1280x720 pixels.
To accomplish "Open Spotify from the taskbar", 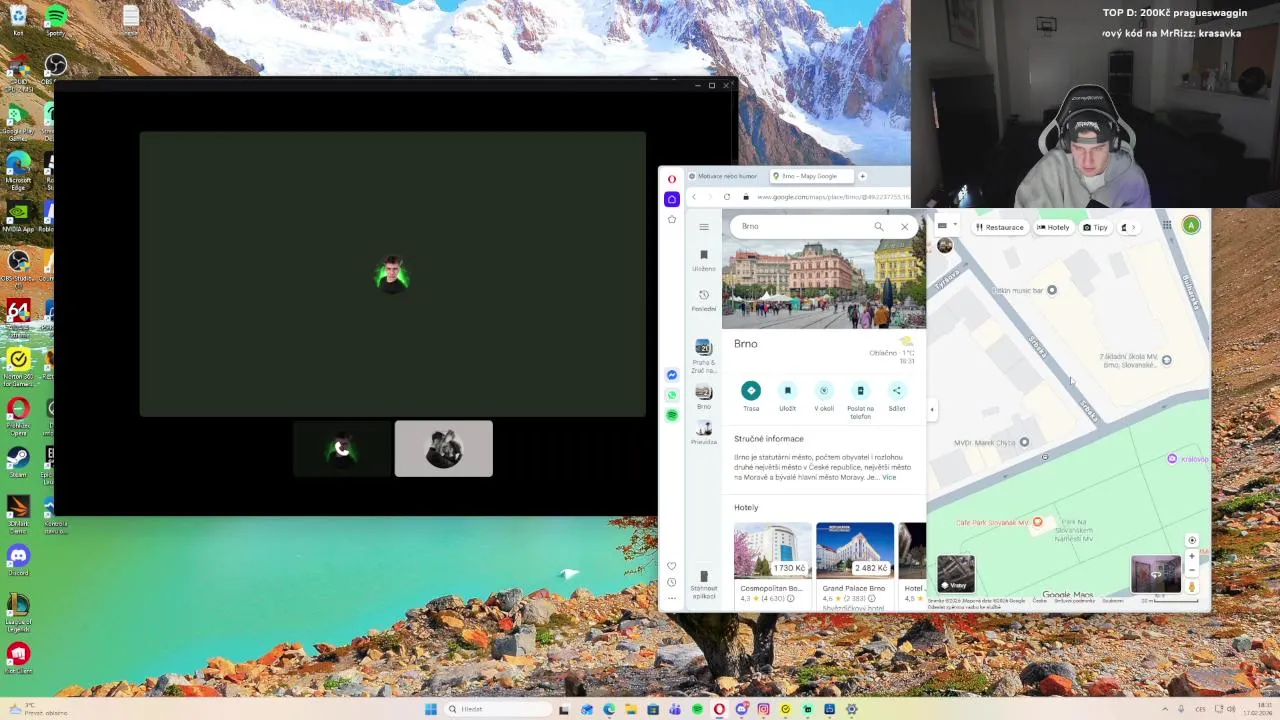I will coord(697,709).
